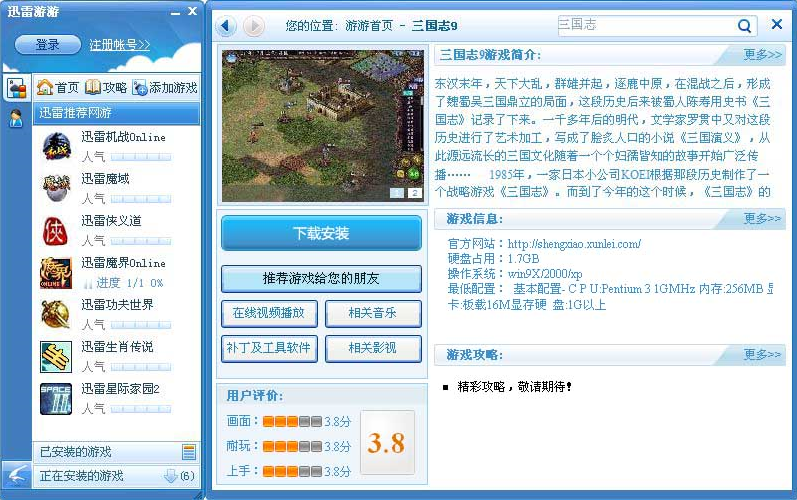The image size is (797, 500).
Task: Open 相关音乐 related music button
Action: tap(373, 312)
